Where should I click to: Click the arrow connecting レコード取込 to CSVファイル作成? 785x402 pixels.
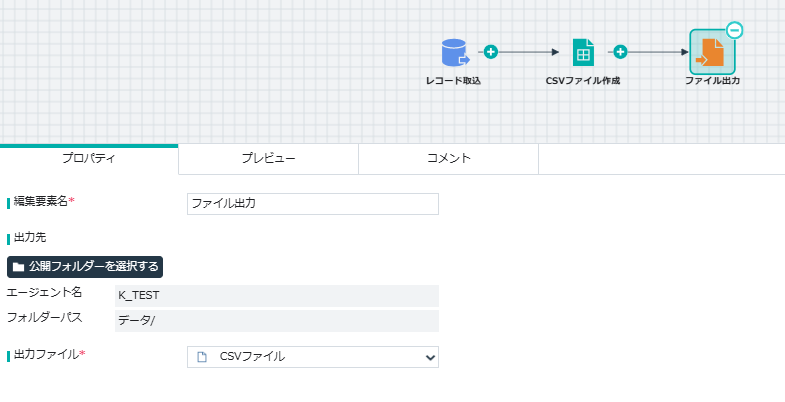[x=528, y=52]
